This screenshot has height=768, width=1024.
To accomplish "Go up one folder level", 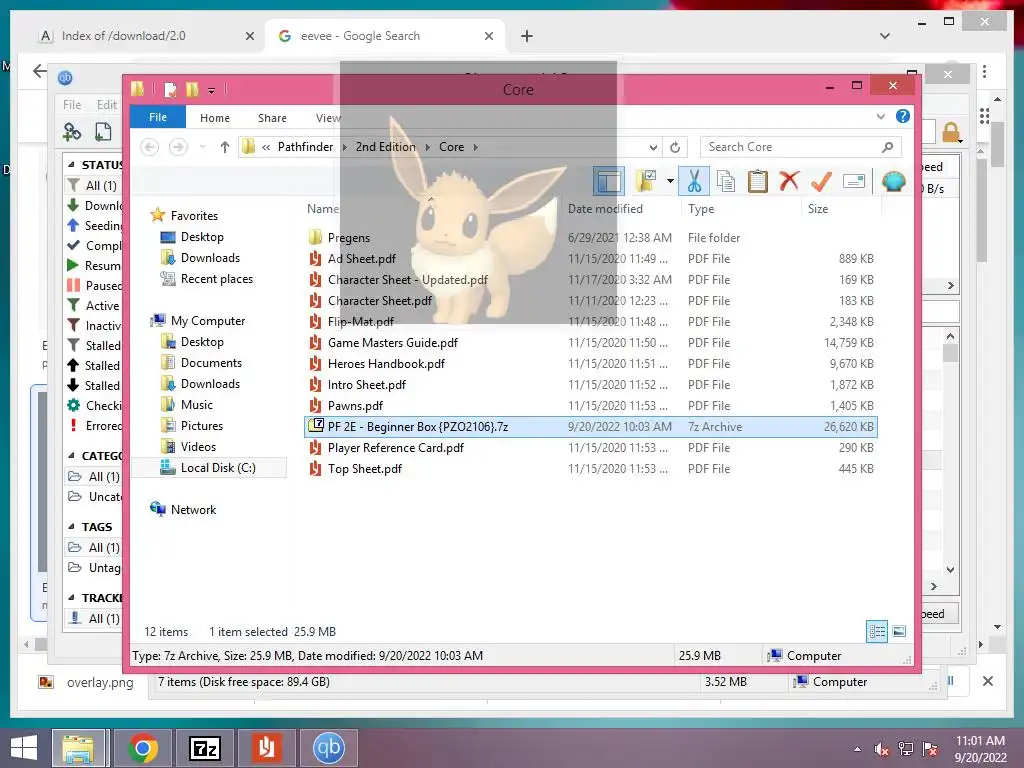I will 225,147.
